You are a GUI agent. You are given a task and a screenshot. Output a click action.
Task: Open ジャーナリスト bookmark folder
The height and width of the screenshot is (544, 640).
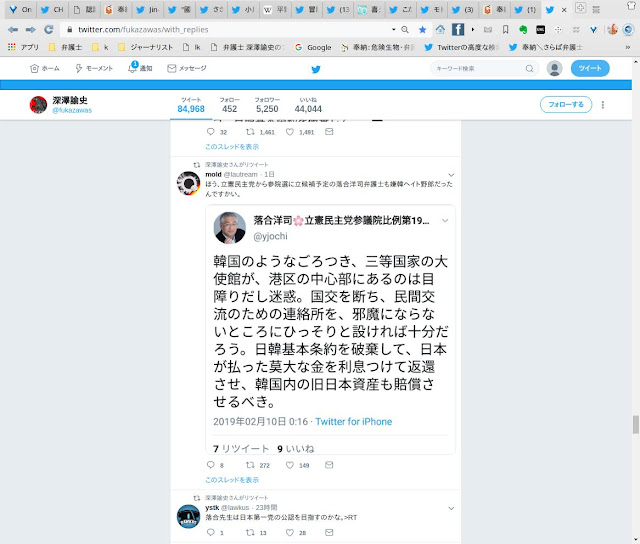pos(146,47)
